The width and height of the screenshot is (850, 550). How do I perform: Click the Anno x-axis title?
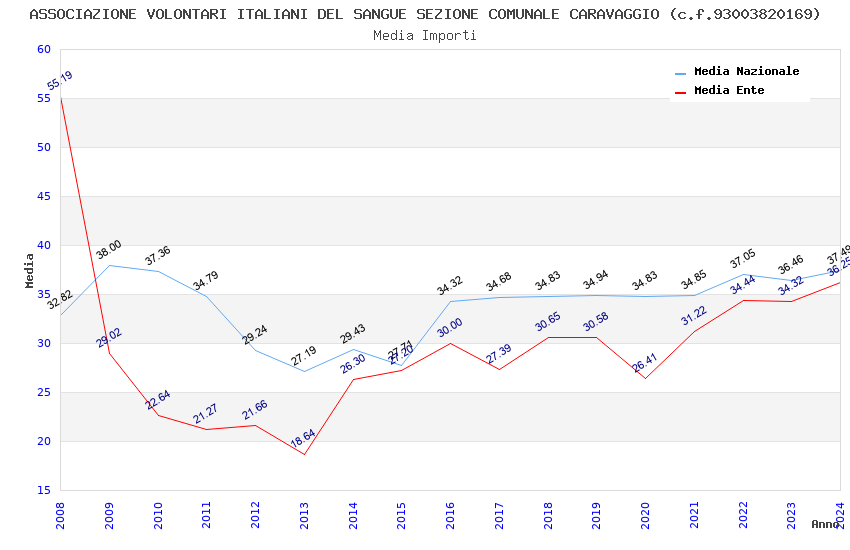[825, 524]
